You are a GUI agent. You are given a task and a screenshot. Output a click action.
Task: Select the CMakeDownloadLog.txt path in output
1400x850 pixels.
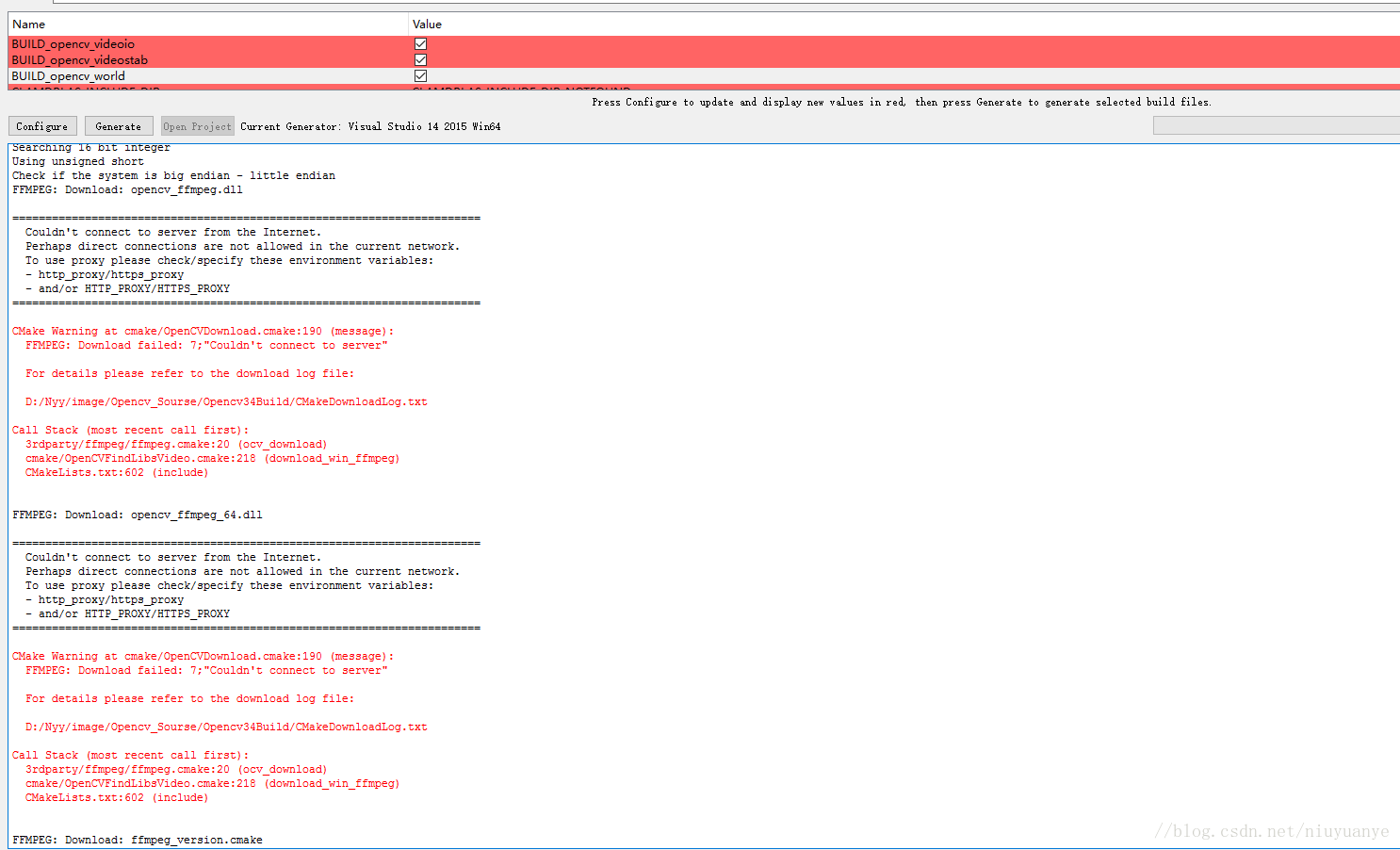226,400
